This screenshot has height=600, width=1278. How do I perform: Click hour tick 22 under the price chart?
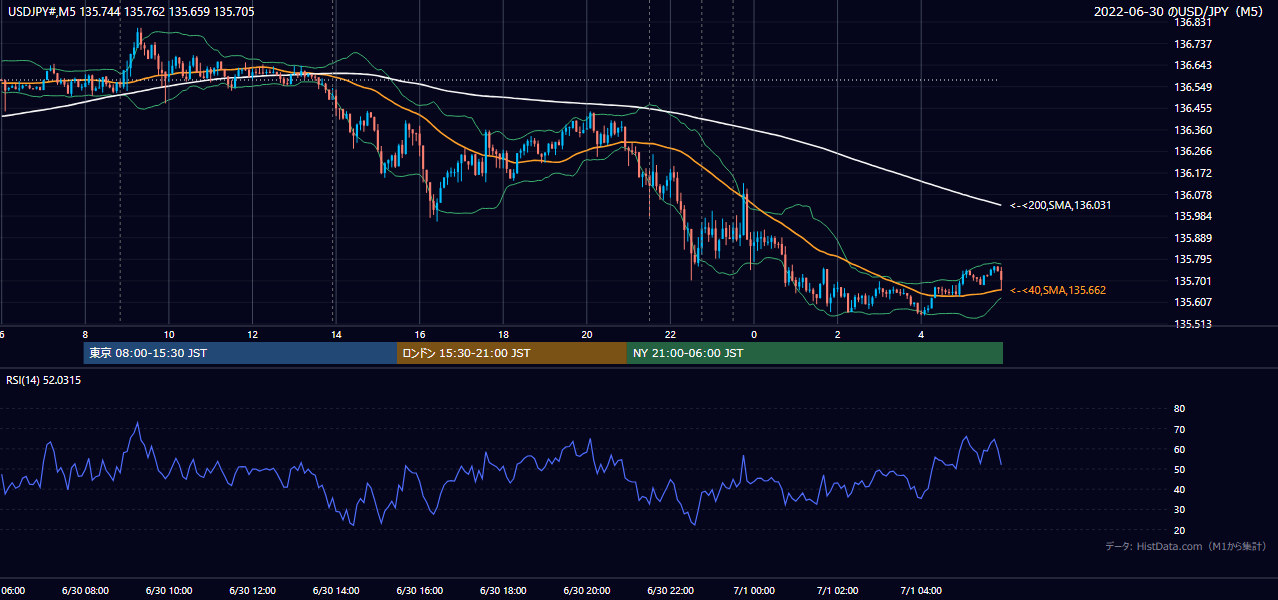tap(670, 334)
